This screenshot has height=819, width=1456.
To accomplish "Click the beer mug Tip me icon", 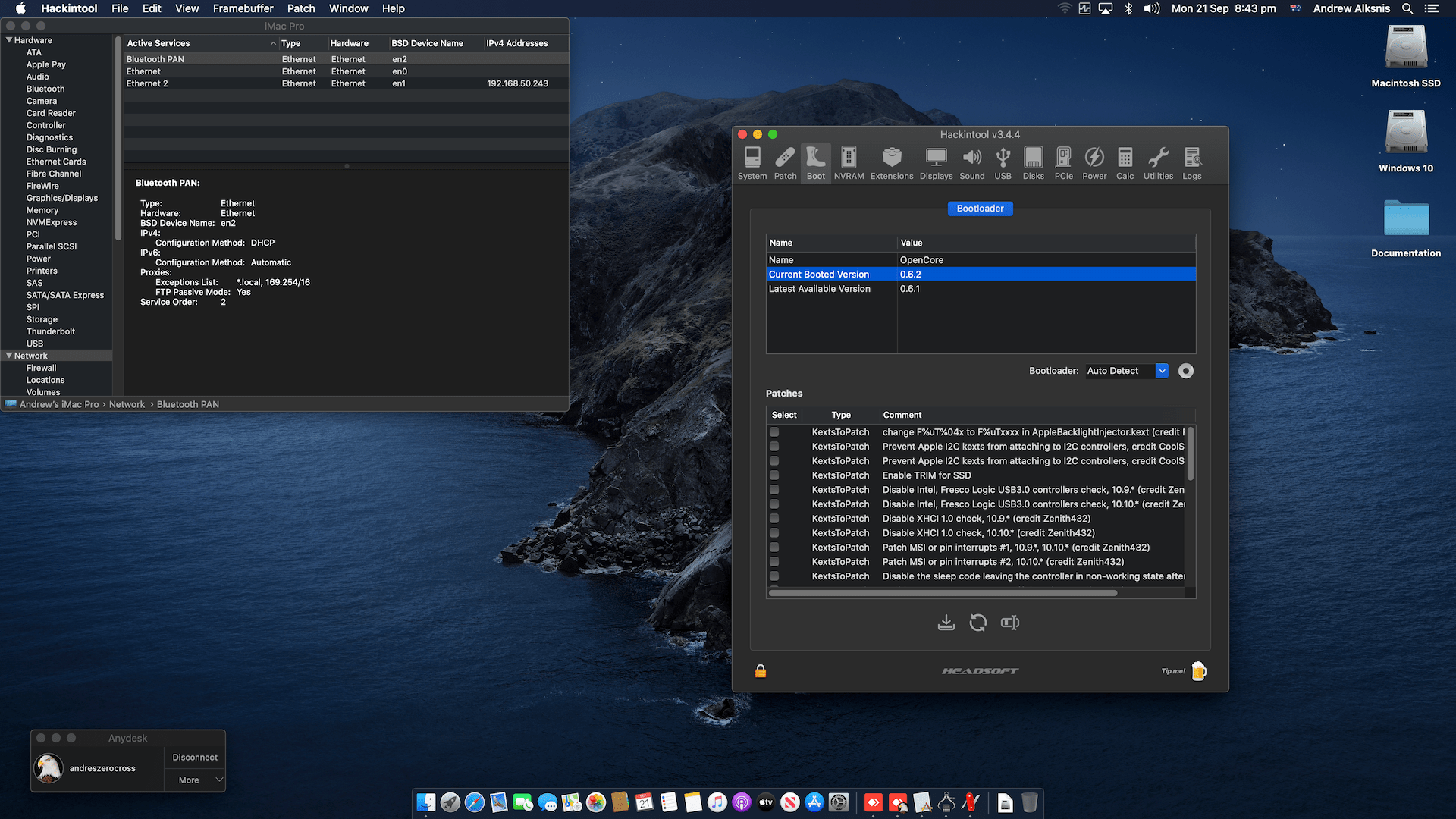I will 1199,671.
